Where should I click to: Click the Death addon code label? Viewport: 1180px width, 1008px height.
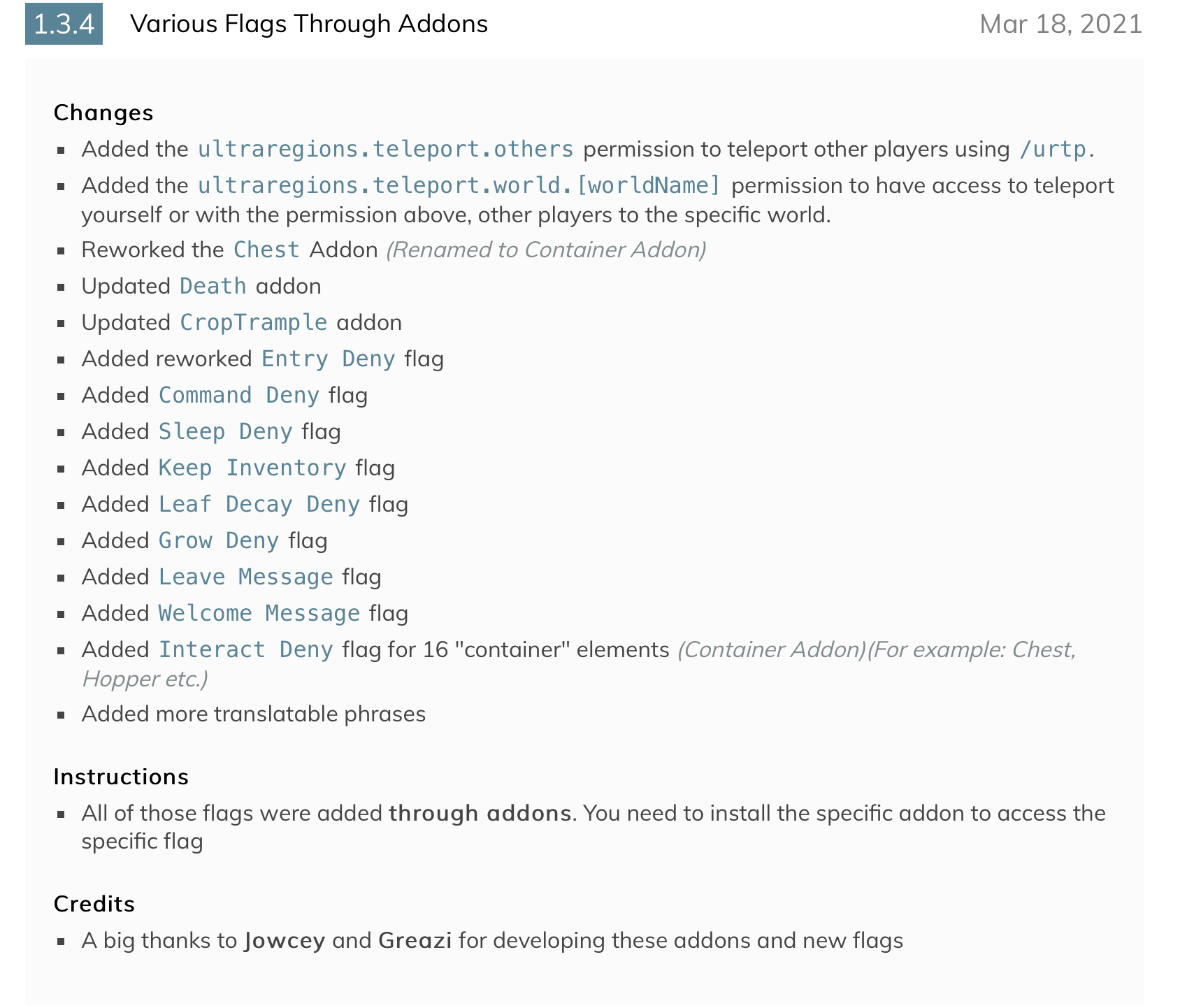coord(213,286)
